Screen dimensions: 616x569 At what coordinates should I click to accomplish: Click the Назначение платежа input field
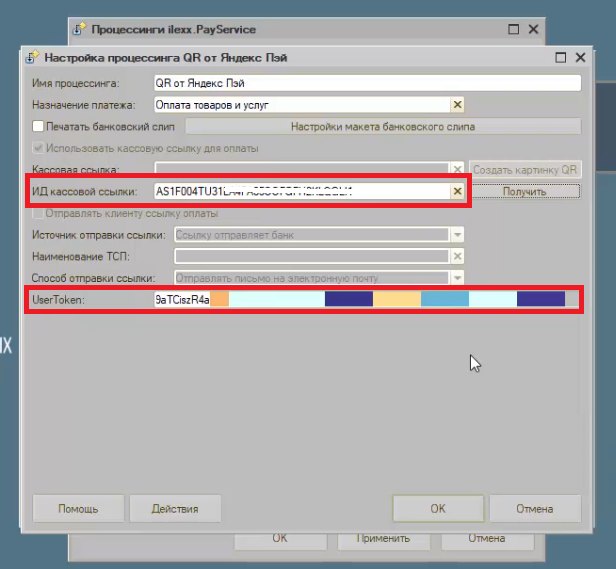click(302, 105)
